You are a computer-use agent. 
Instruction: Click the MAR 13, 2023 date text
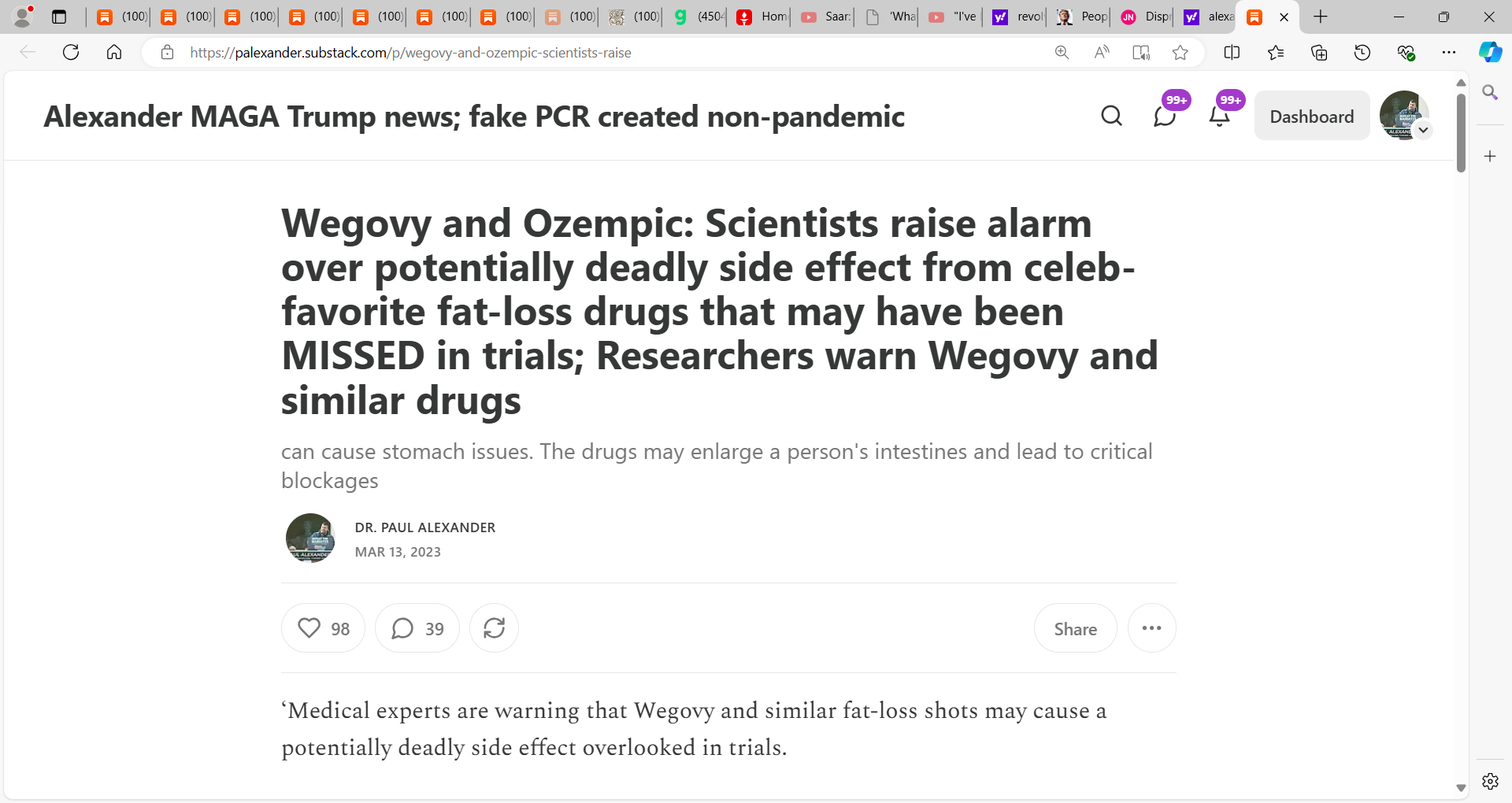coord(398,552)
